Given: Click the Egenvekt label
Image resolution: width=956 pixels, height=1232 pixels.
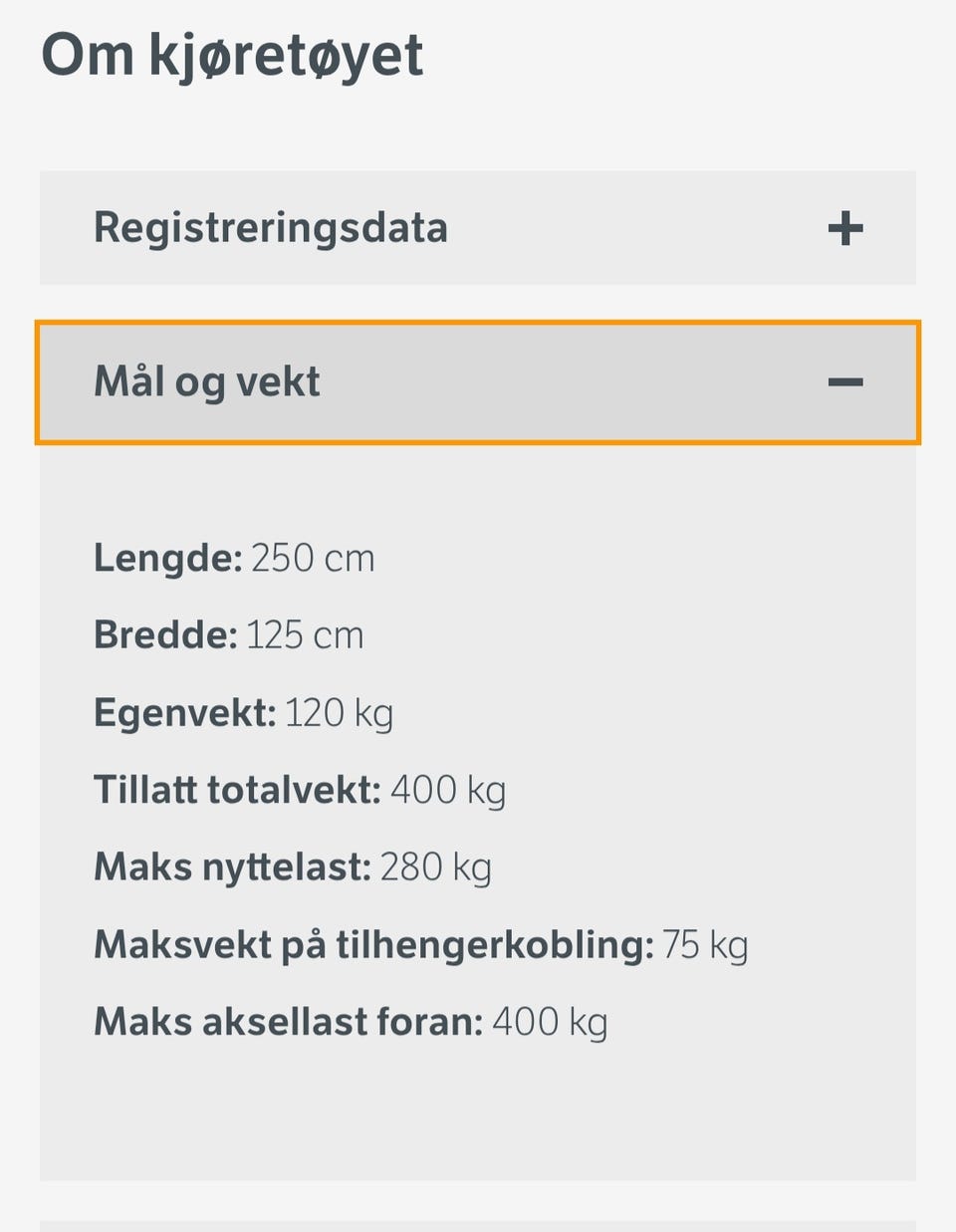Looking at the screenshot, I should [x=184, y=713].
